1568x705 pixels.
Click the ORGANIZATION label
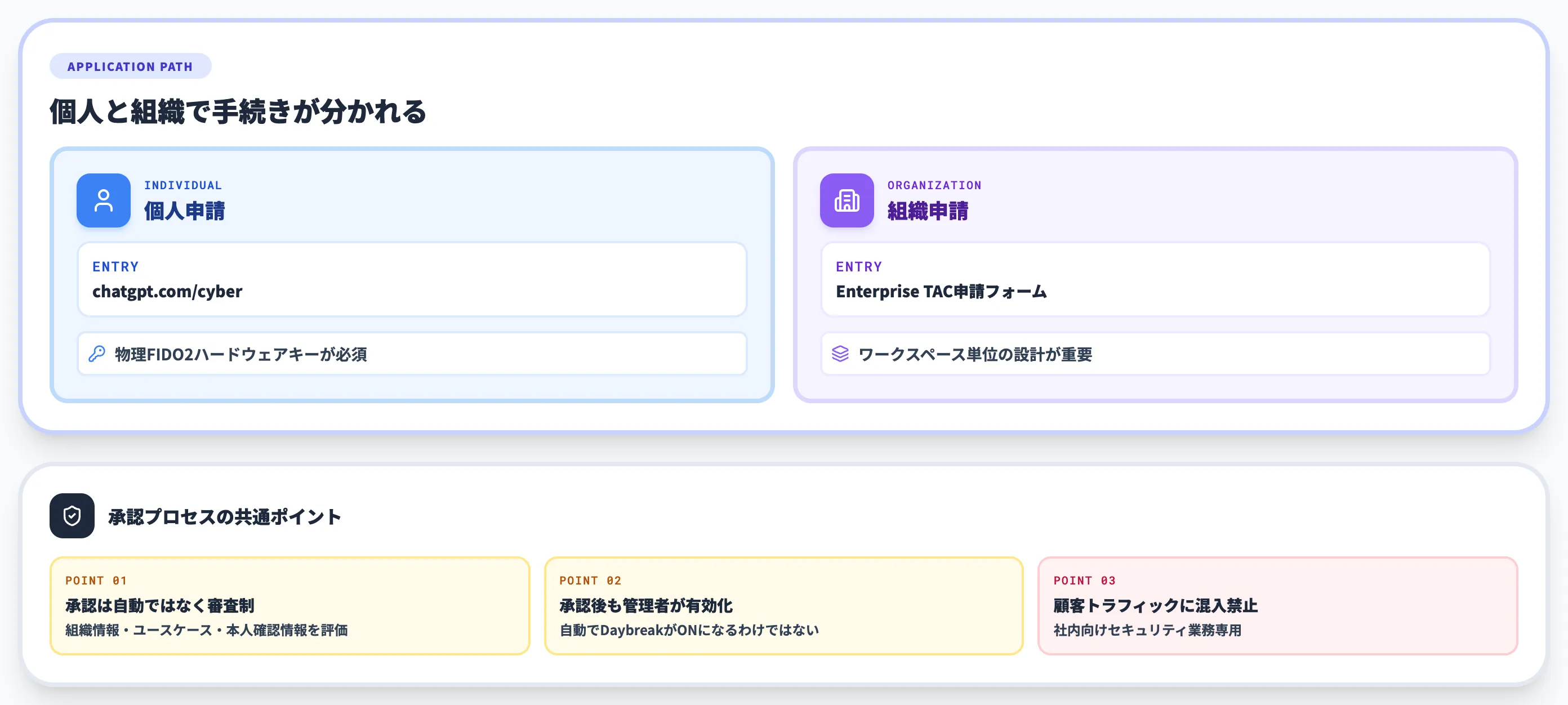point(934,185)
